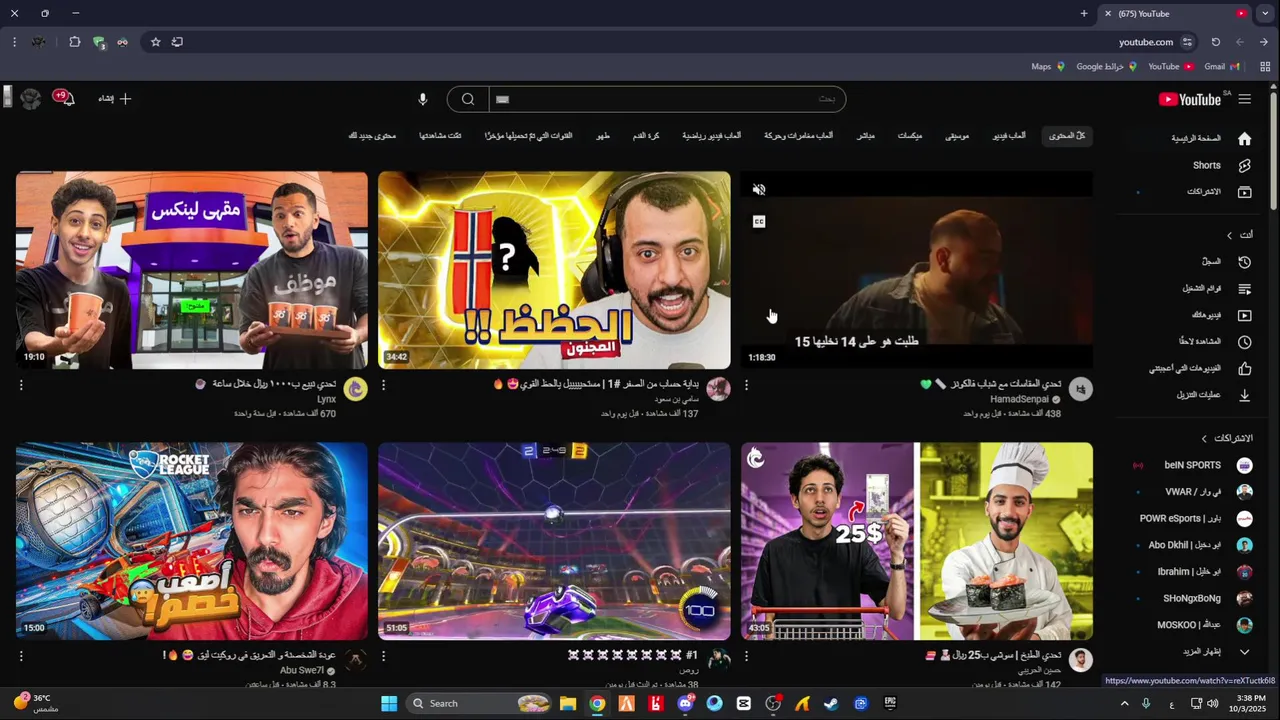1280x720 pixels.
Task: Open your videos (فيديوهاتك) icon
Action: click(1244, 315)
